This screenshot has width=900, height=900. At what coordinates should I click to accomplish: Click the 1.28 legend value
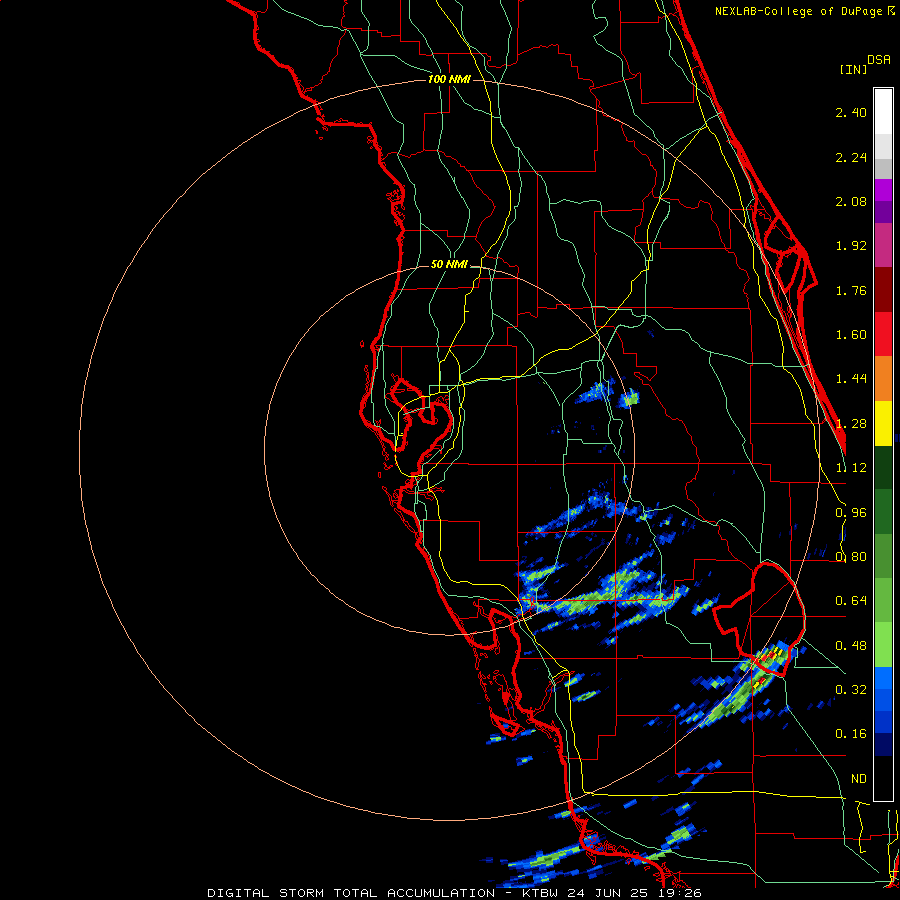click(851, 424)
